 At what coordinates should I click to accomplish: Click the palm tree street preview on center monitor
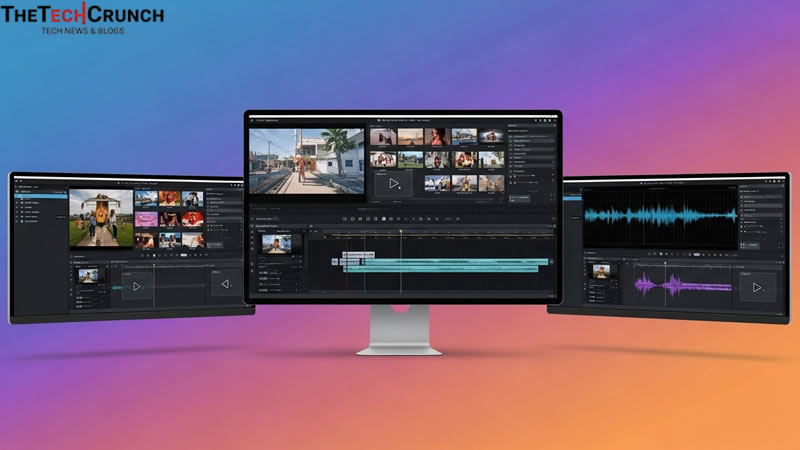pyautogui.click(x=307, y=161)
